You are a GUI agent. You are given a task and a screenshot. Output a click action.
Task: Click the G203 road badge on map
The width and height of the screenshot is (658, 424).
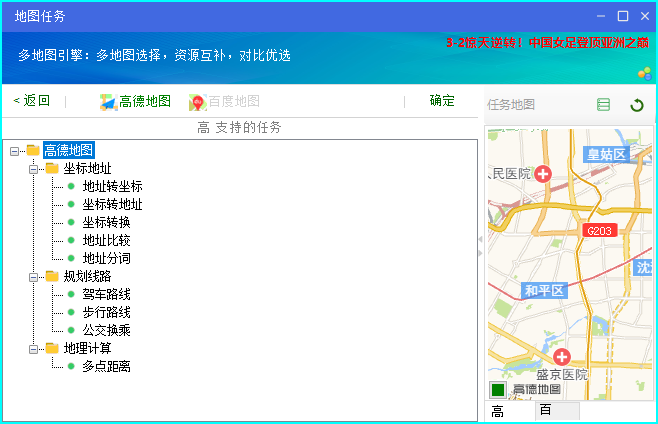[599, 230]
